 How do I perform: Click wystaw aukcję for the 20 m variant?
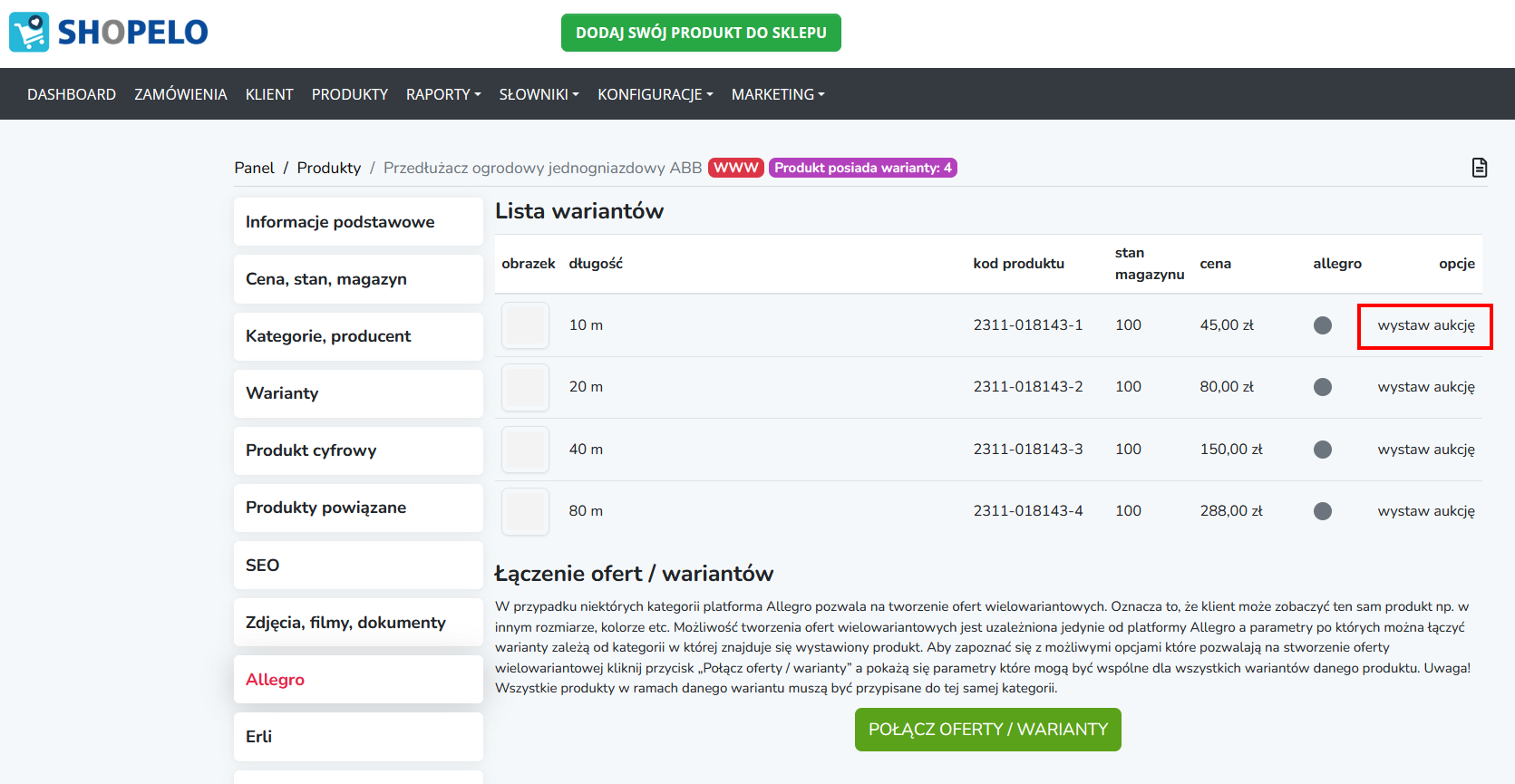click(x=1426, y=387)
